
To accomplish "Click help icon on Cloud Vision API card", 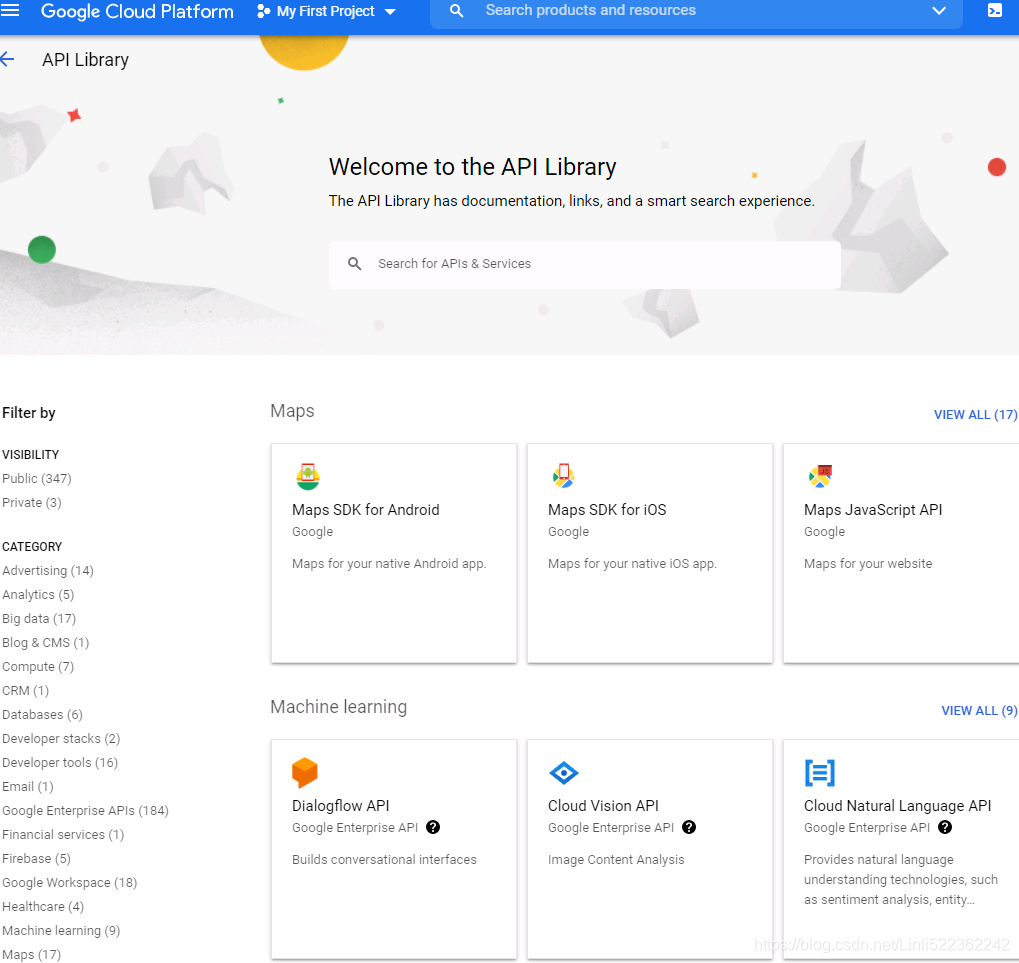I will click(689, 827).
